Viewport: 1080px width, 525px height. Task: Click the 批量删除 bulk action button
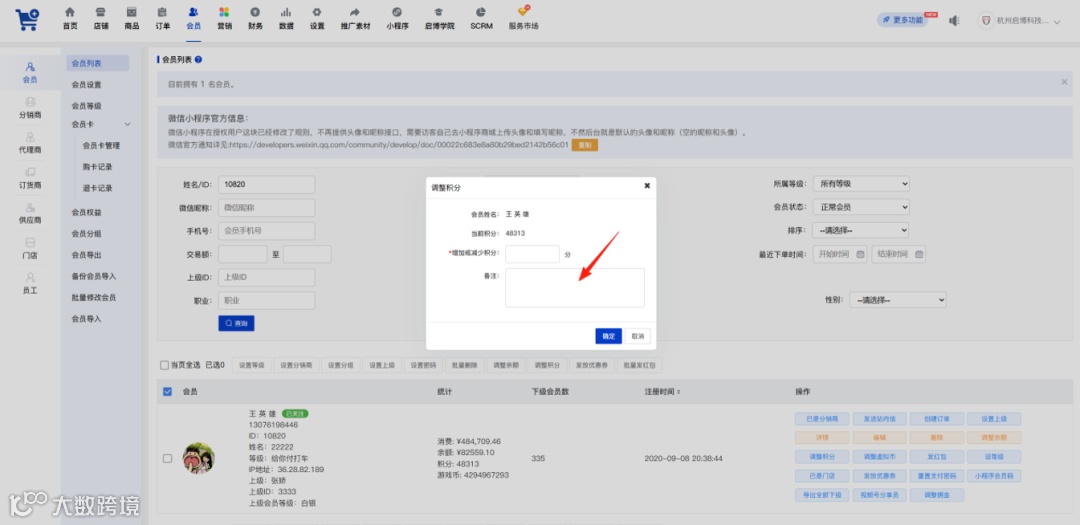(465, 365)
